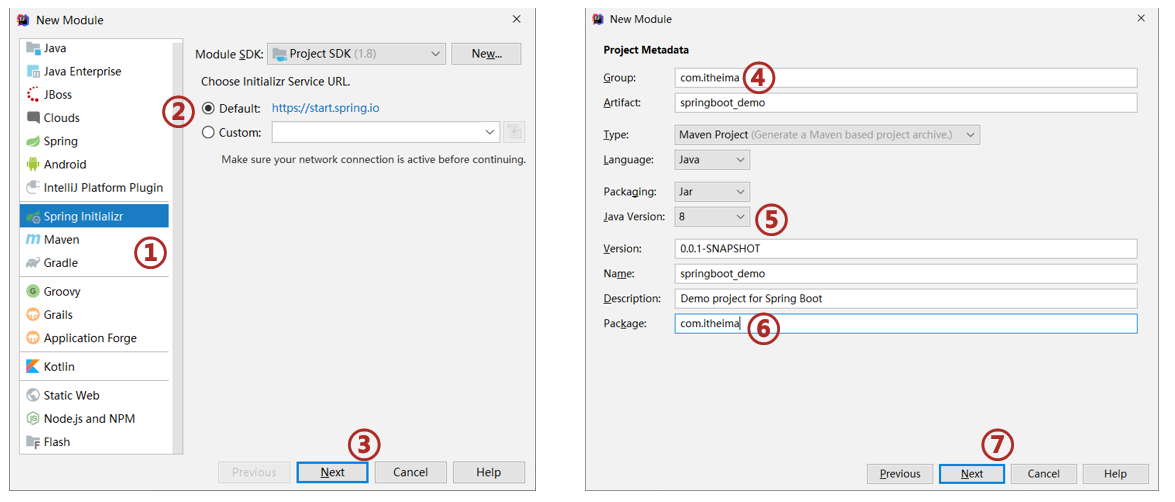Pick the Android module icon
Image resolution: width=1175 pixels, height=502 pixels.
pos(33,164)
